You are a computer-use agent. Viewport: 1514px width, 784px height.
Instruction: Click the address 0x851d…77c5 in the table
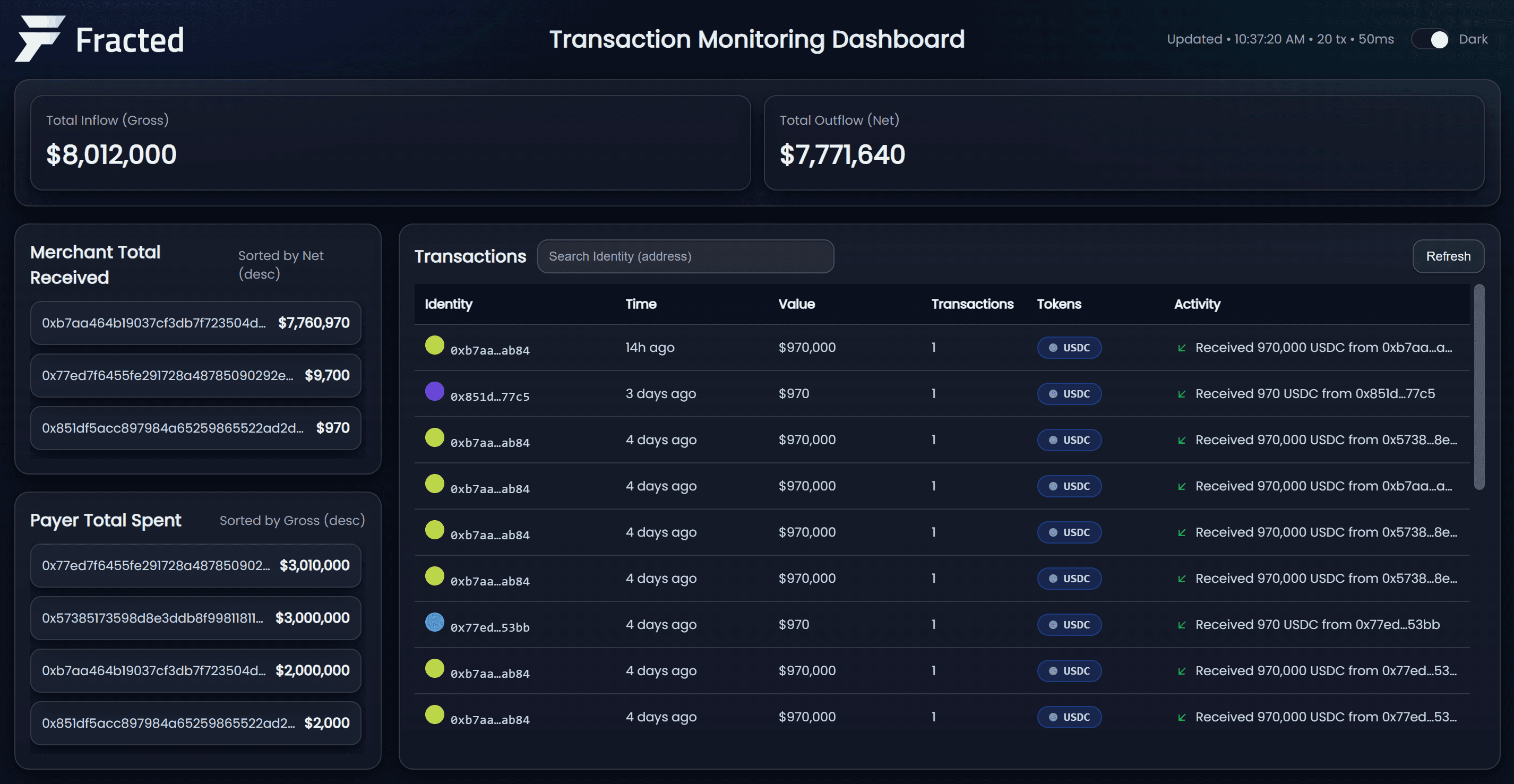(x=489, y=397)
